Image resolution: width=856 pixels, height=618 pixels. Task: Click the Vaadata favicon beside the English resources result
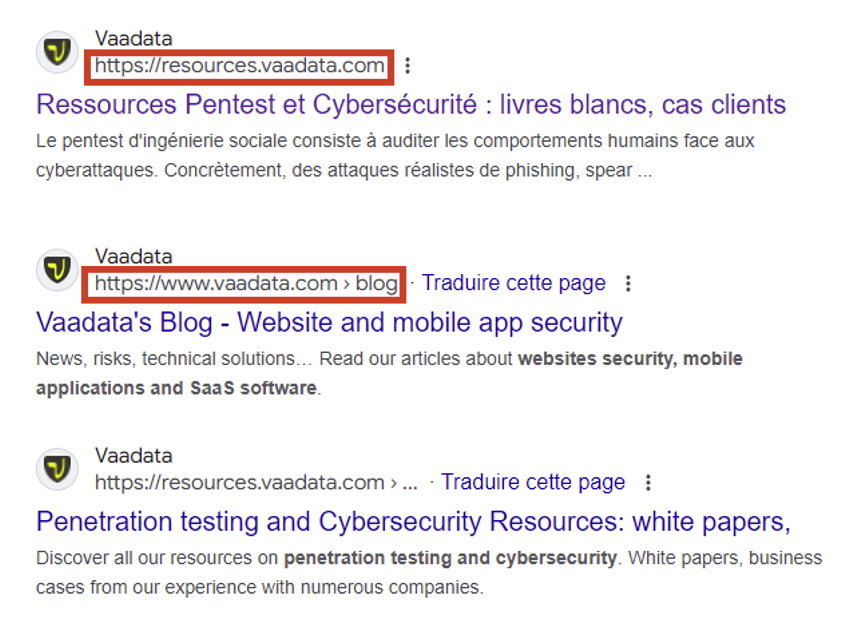point(57,468)
